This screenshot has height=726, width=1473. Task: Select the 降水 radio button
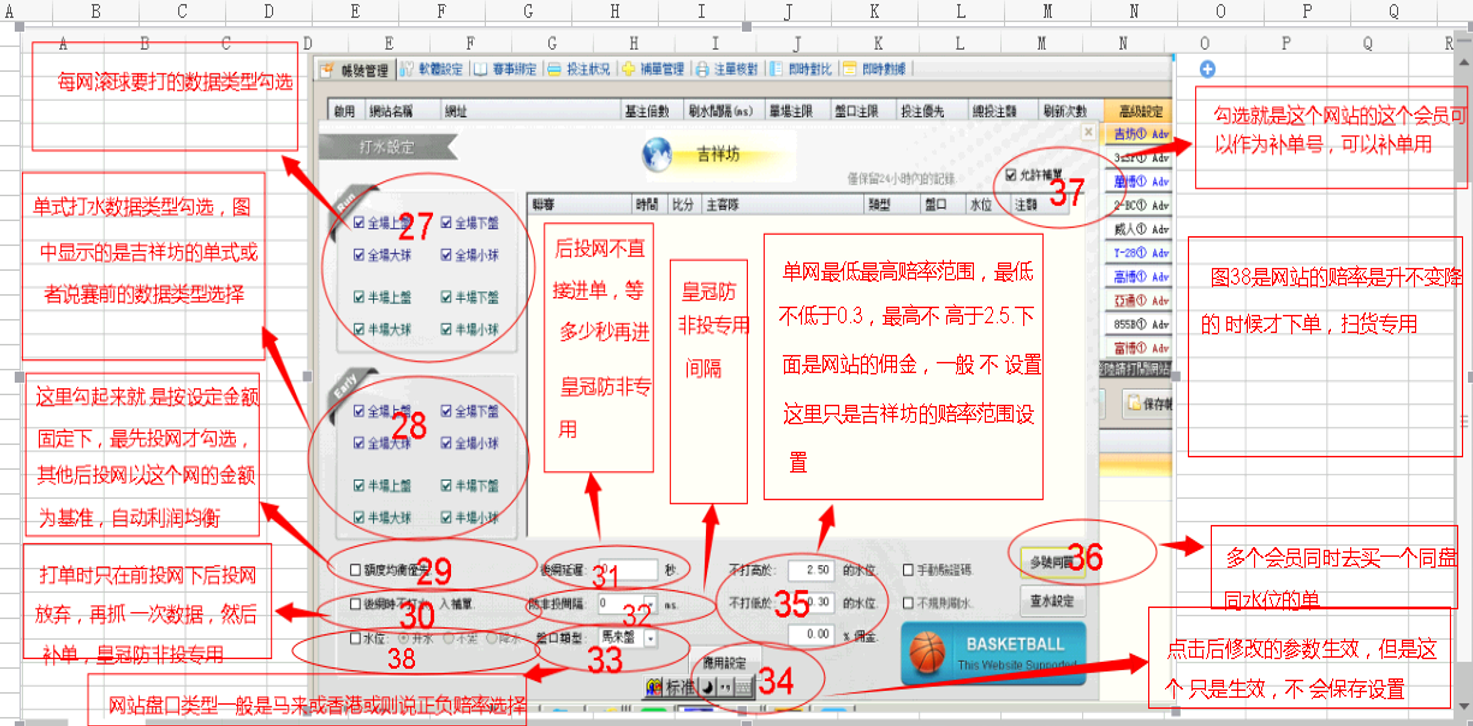(491, 637)
